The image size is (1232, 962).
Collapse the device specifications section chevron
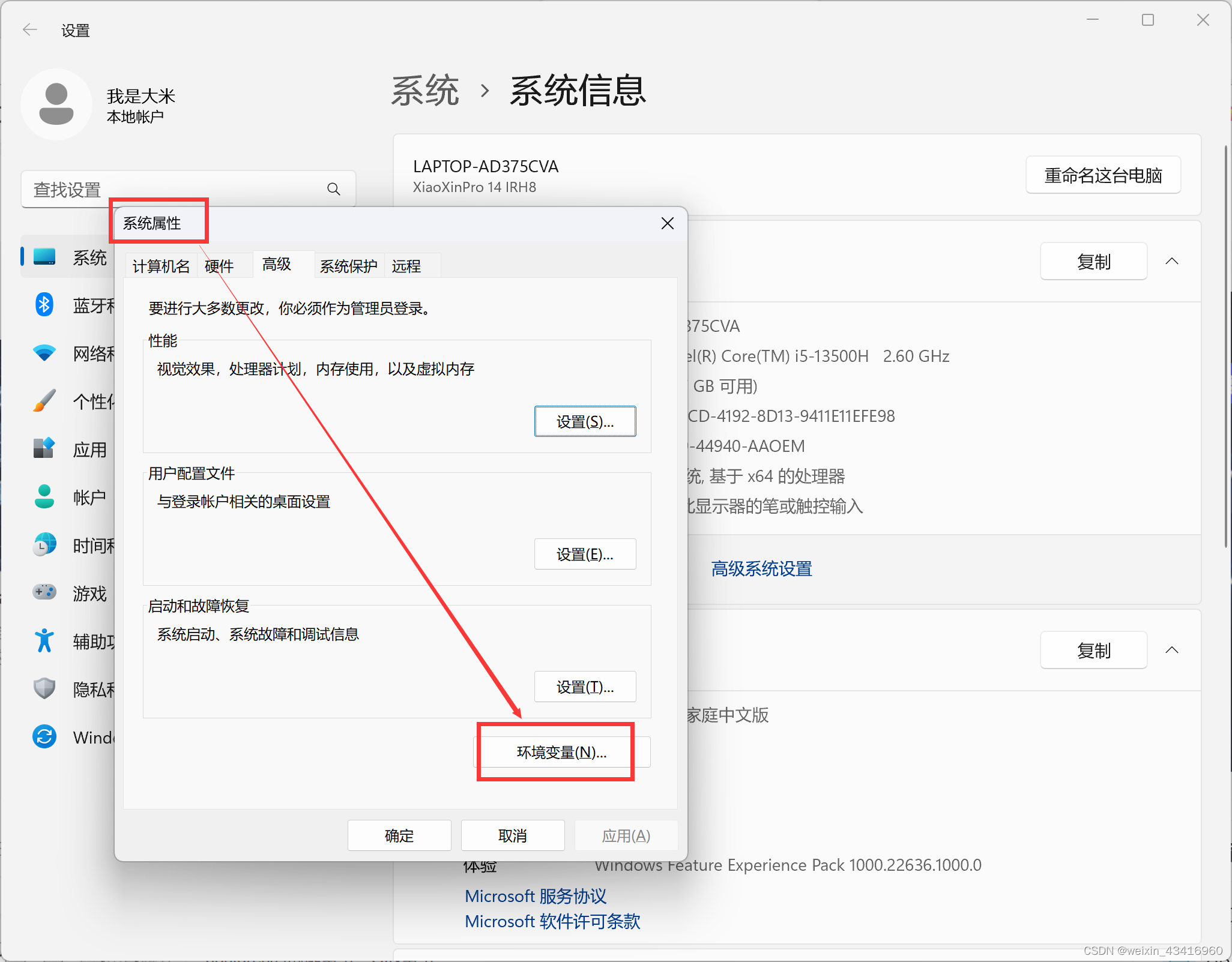point(1172,261)
